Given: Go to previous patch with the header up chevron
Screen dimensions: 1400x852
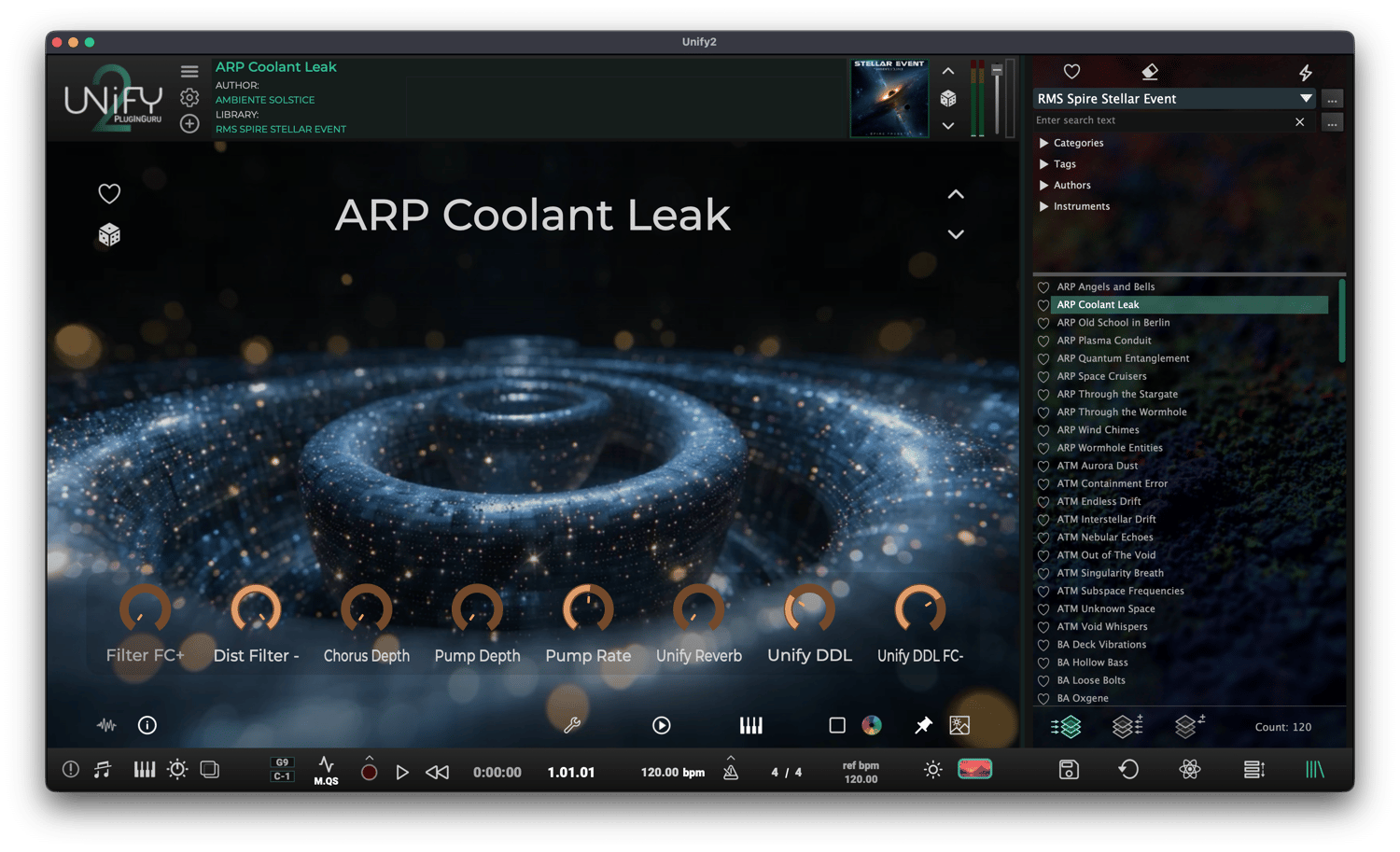Looking at the screenshot, I should tap(948, 71).
